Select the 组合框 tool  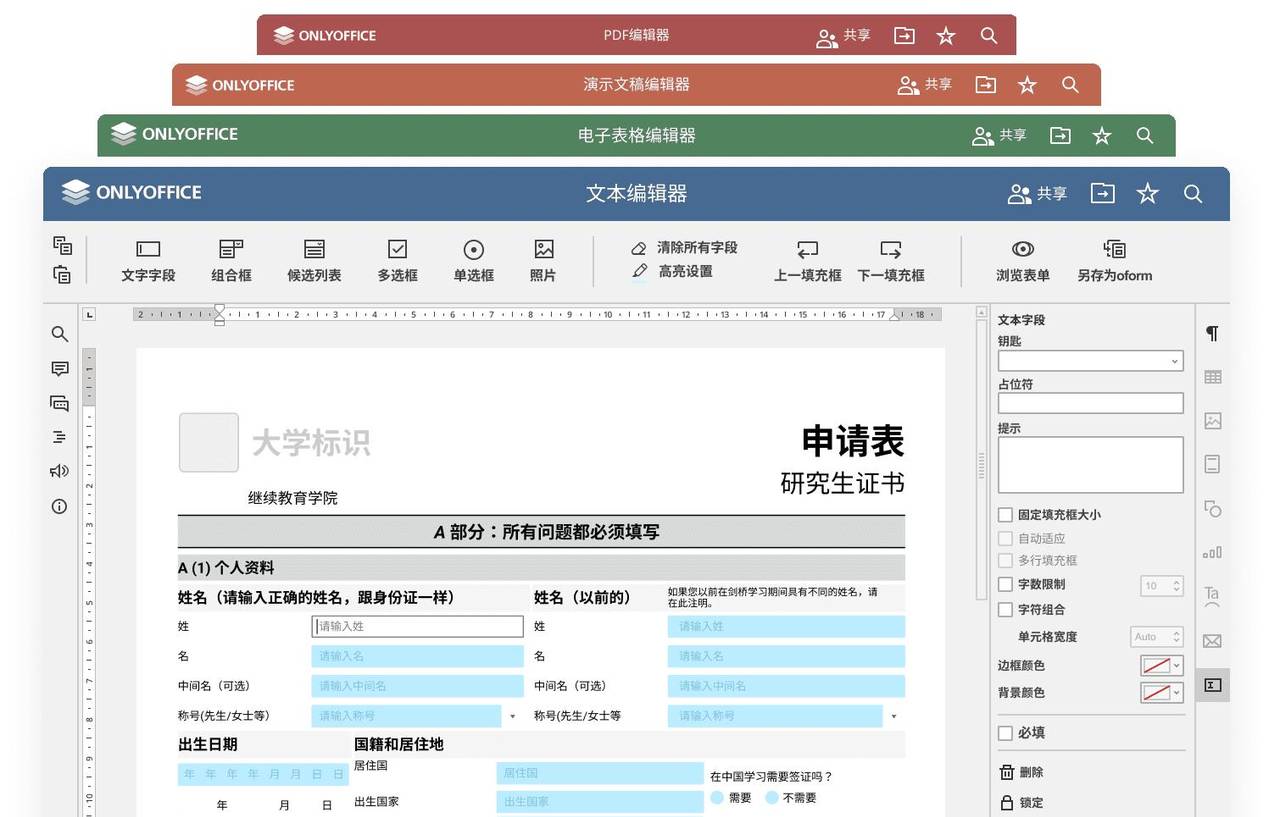tap(231, 258)
